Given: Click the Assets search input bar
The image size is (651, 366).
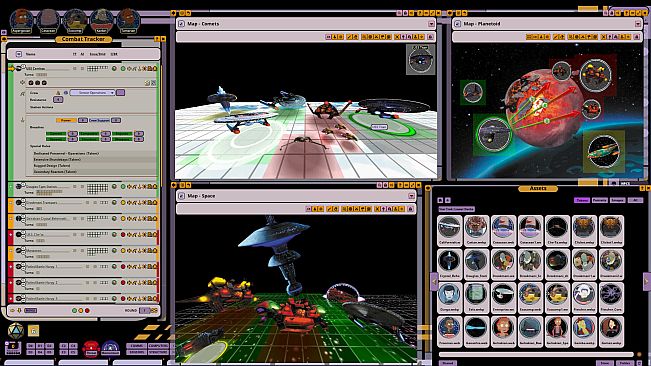Looking at the screenshot, I should coord(536,354).
